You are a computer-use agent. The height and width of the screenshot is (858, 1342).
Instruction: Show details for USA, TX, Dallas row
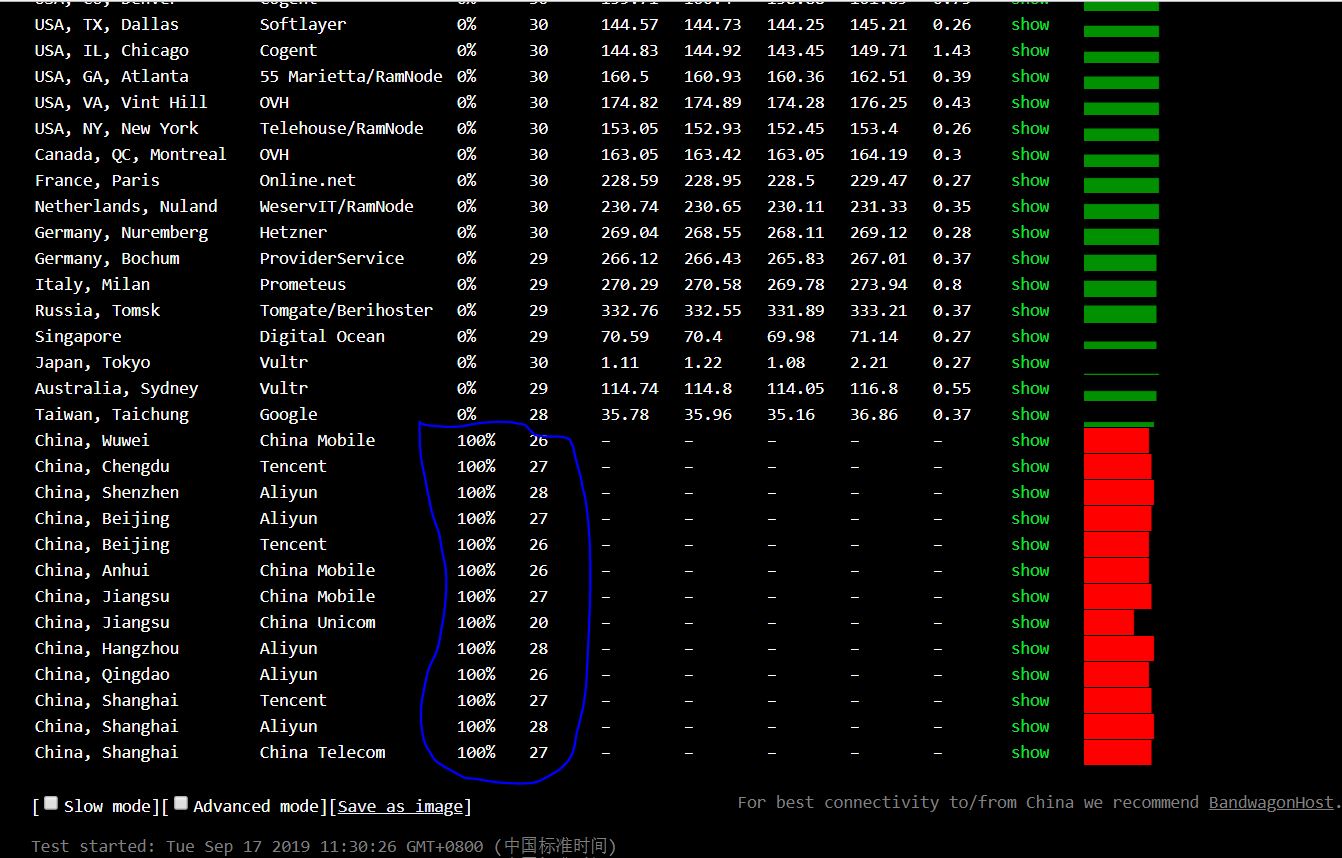1030,24
